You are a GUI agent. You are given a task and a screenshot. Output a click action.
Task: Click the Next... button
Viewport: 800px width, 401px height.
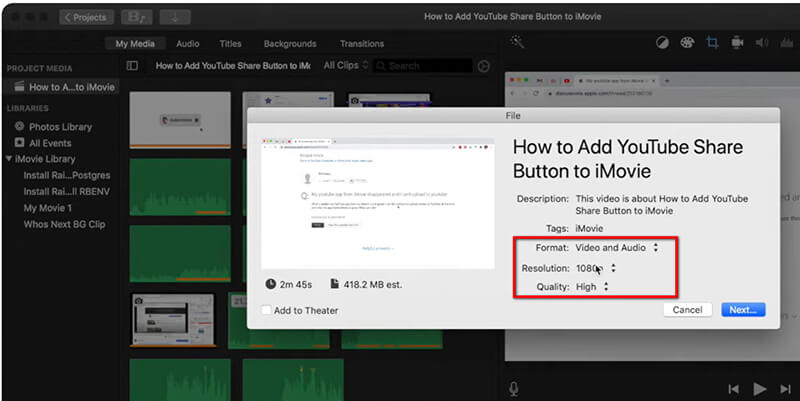click(743, 310)
